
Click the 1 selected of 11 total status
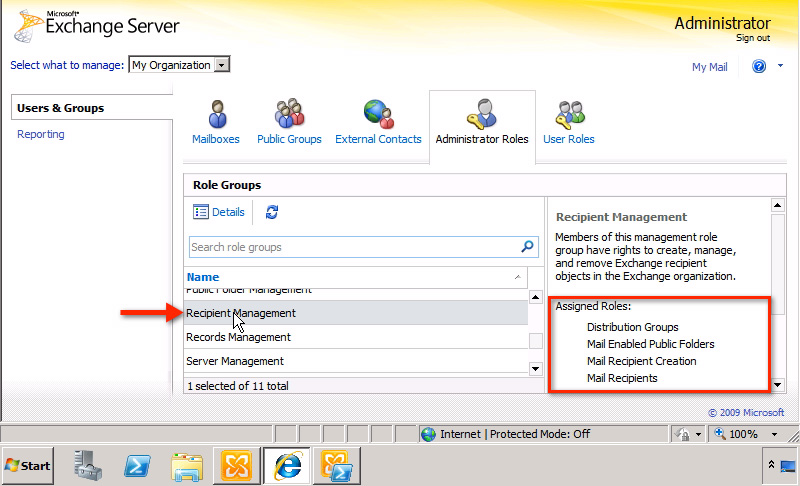coord(238,386)
